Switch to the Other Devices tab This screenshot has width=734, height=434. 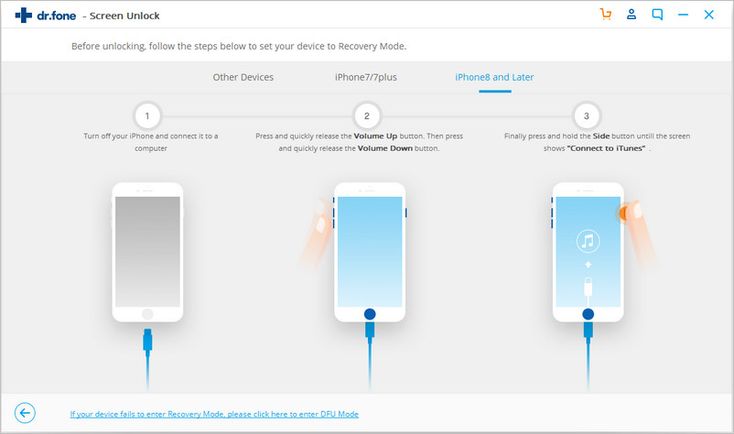243,77
